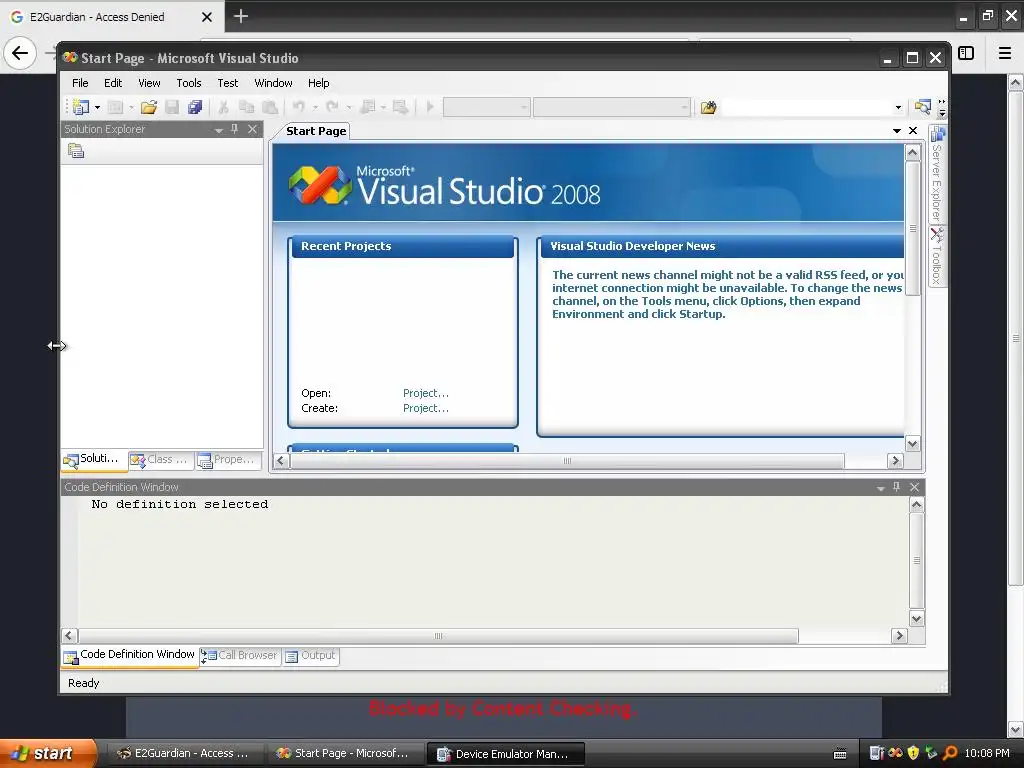Open the New Project dropdown arrow
Image resolution: width=1024 pixels, height=768 pixels.
point(97,107)
